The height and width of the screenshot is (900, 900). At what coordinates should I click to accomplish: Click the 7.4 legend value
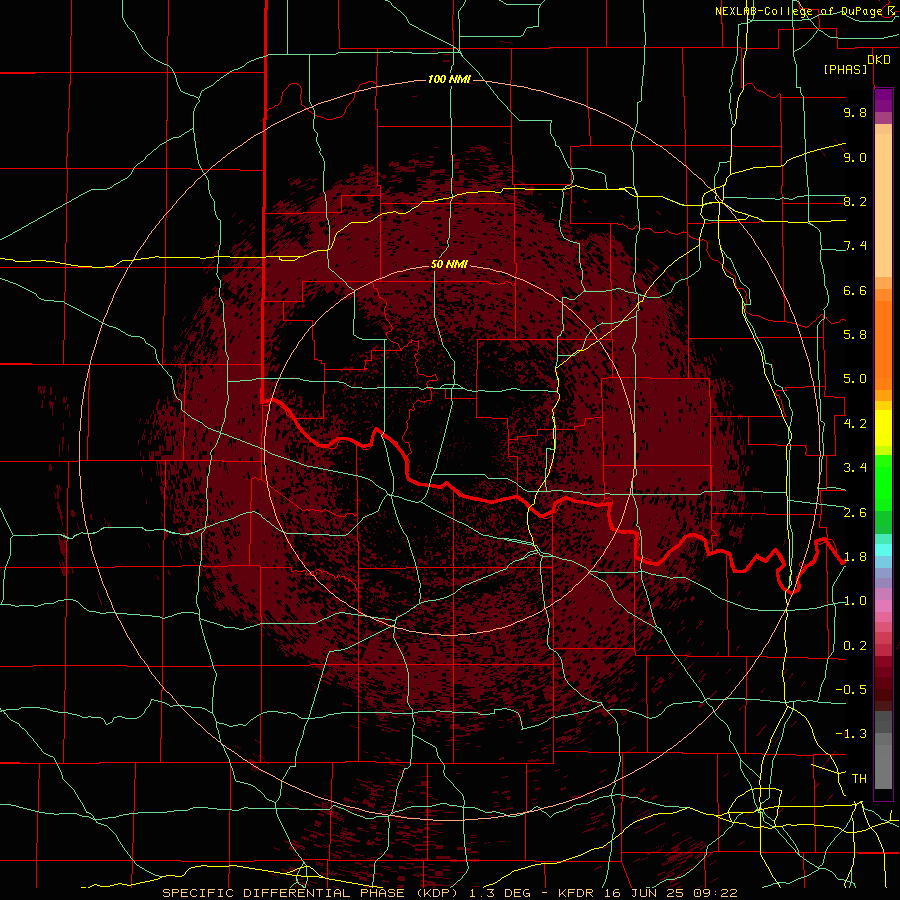click(855, 246)
